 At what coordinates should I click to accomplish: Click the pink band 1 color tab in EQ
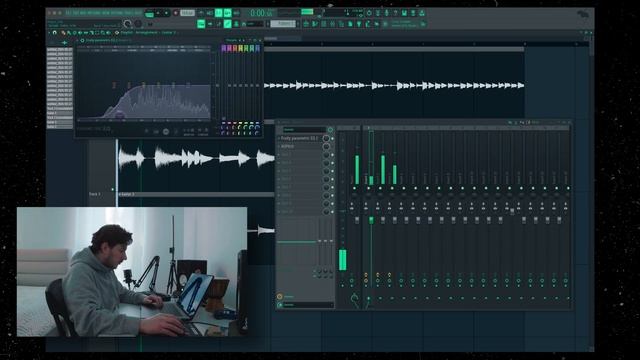(224, 48)
